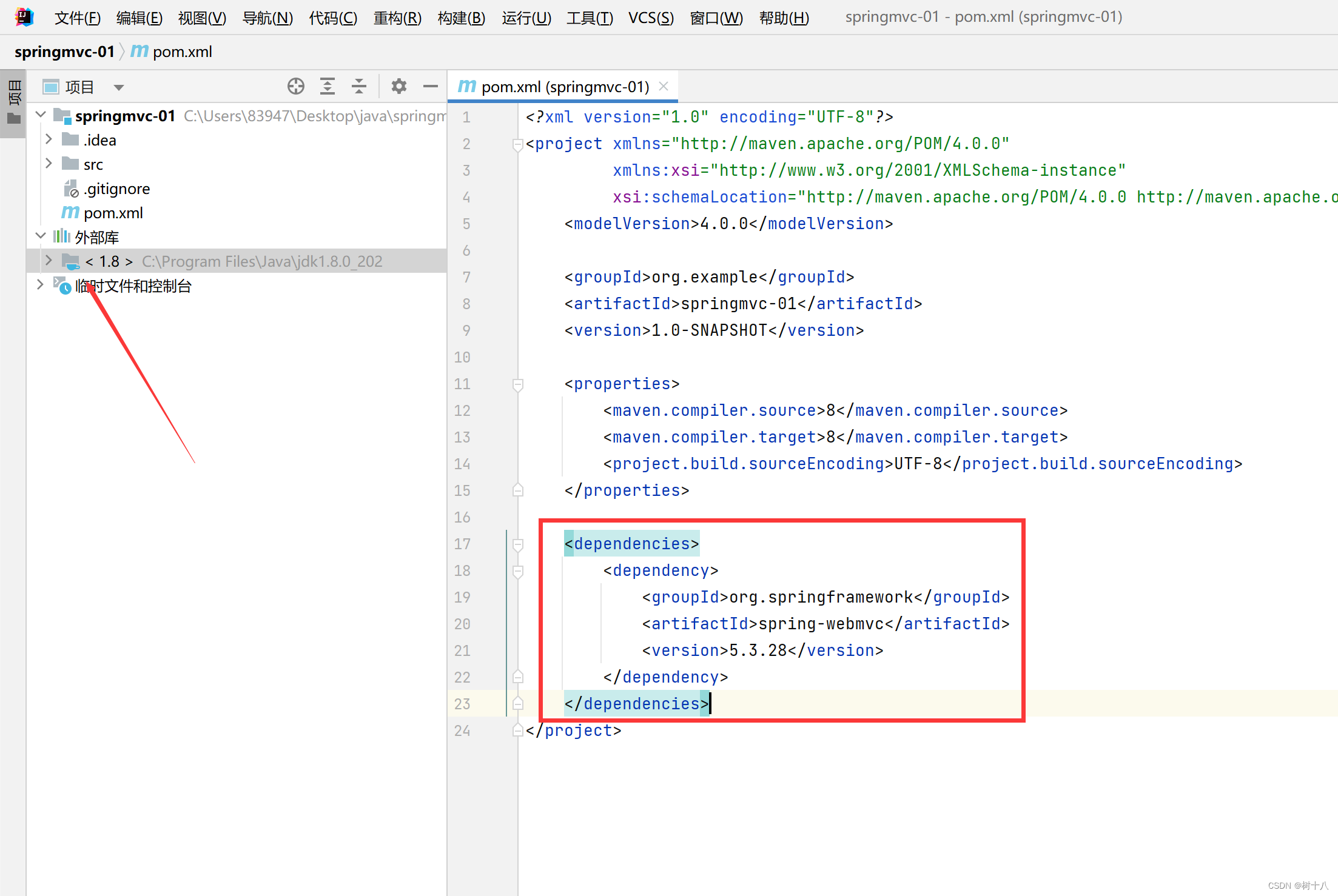Open the VCS(S) menu
1338x896 pixels.
651,18
